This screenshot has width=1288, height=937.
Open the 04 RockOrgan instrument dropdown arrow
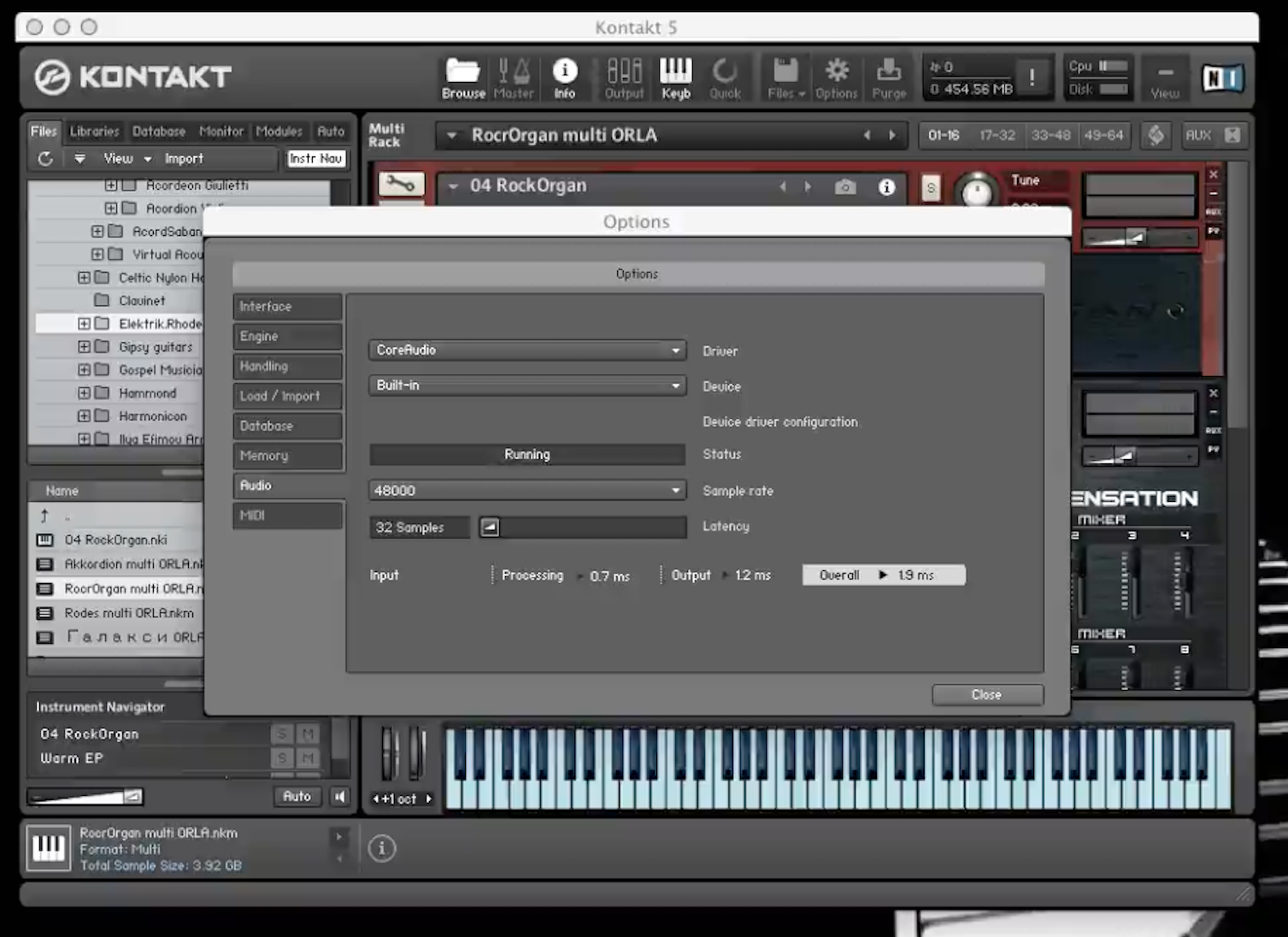tap(453, 186)
